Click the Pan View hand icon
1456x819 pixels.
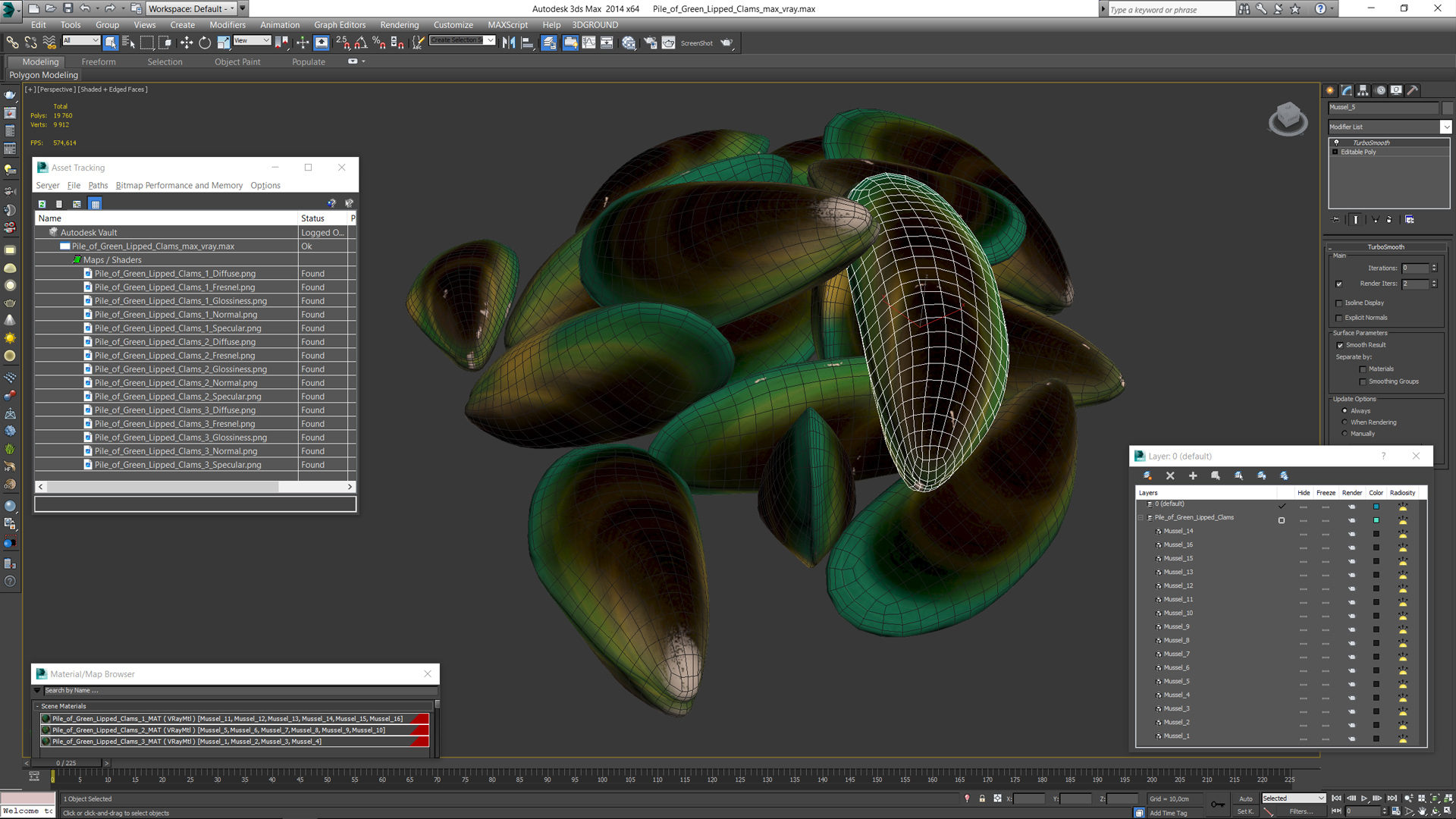(1422, 811)
